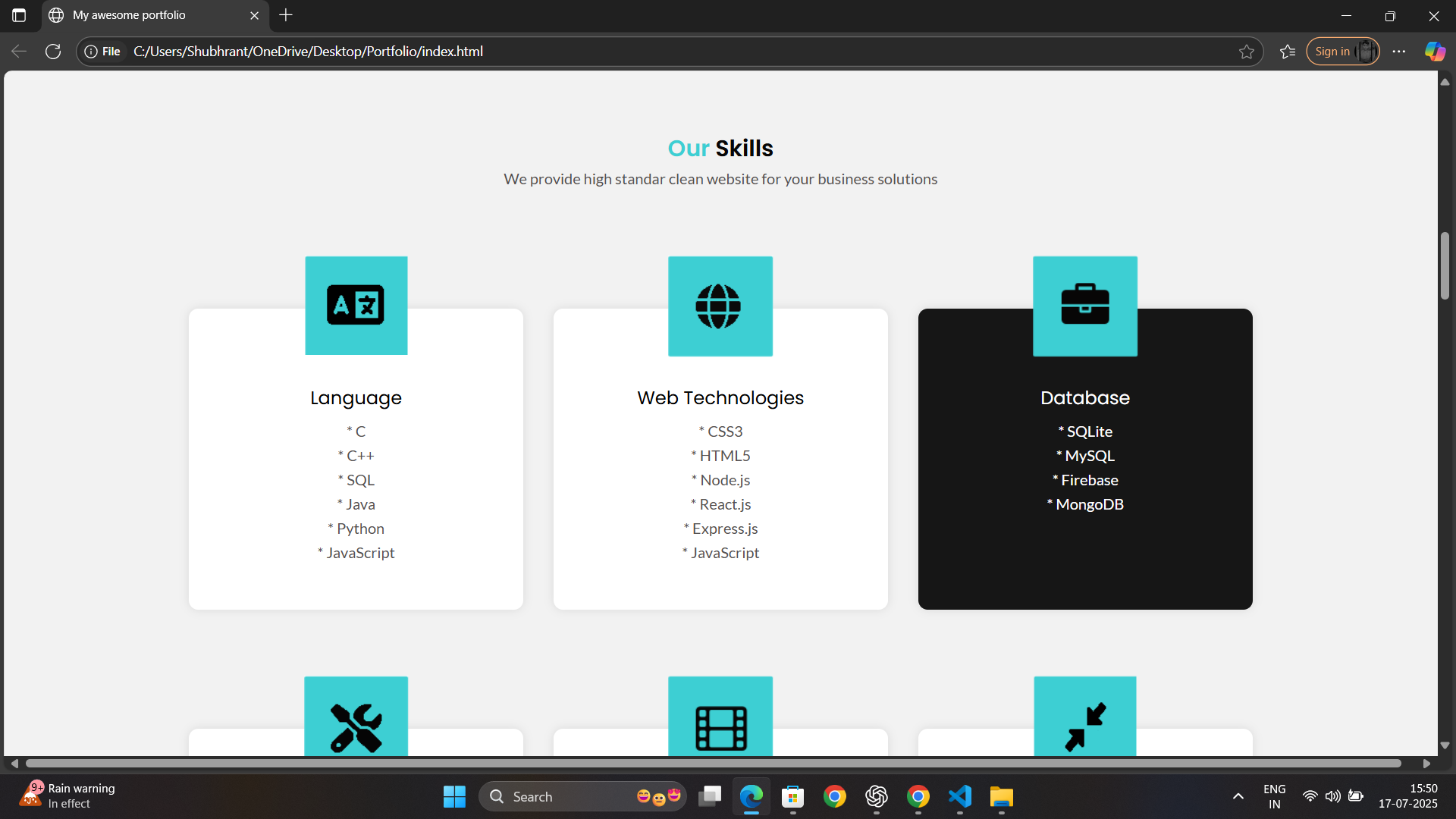Viewport: 1456px width, 819px height.
Task: Open the browser favorites list
Action: [1287, 52]
